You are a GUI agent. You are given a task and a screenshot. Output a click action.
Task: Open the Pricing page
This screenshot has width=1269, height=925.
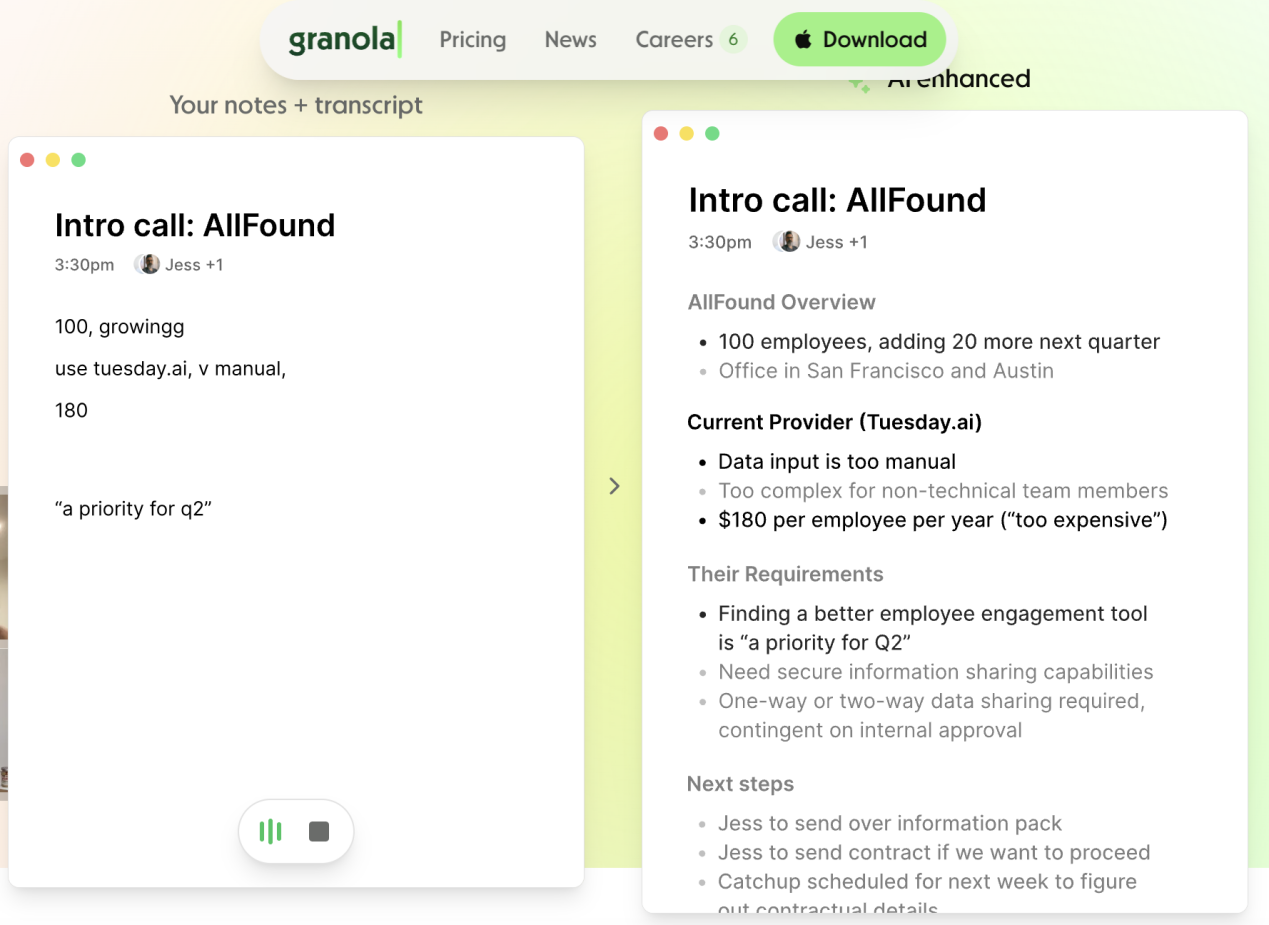pos(472,40)
